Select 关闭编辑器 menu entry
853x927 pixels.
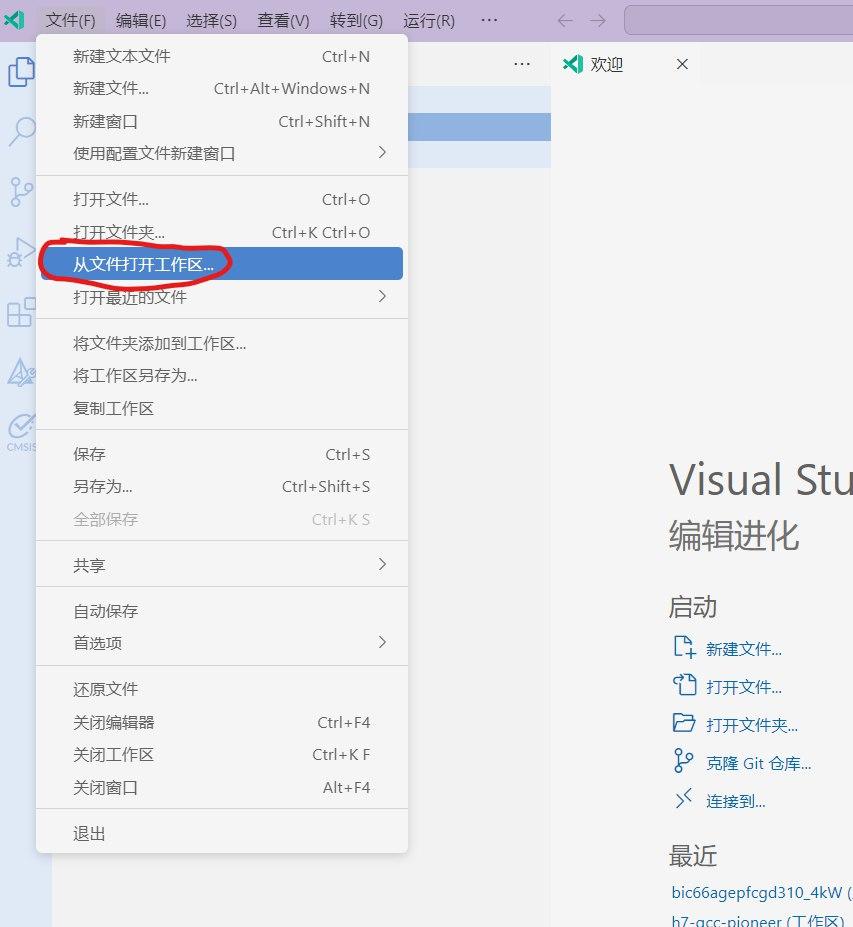222,722
